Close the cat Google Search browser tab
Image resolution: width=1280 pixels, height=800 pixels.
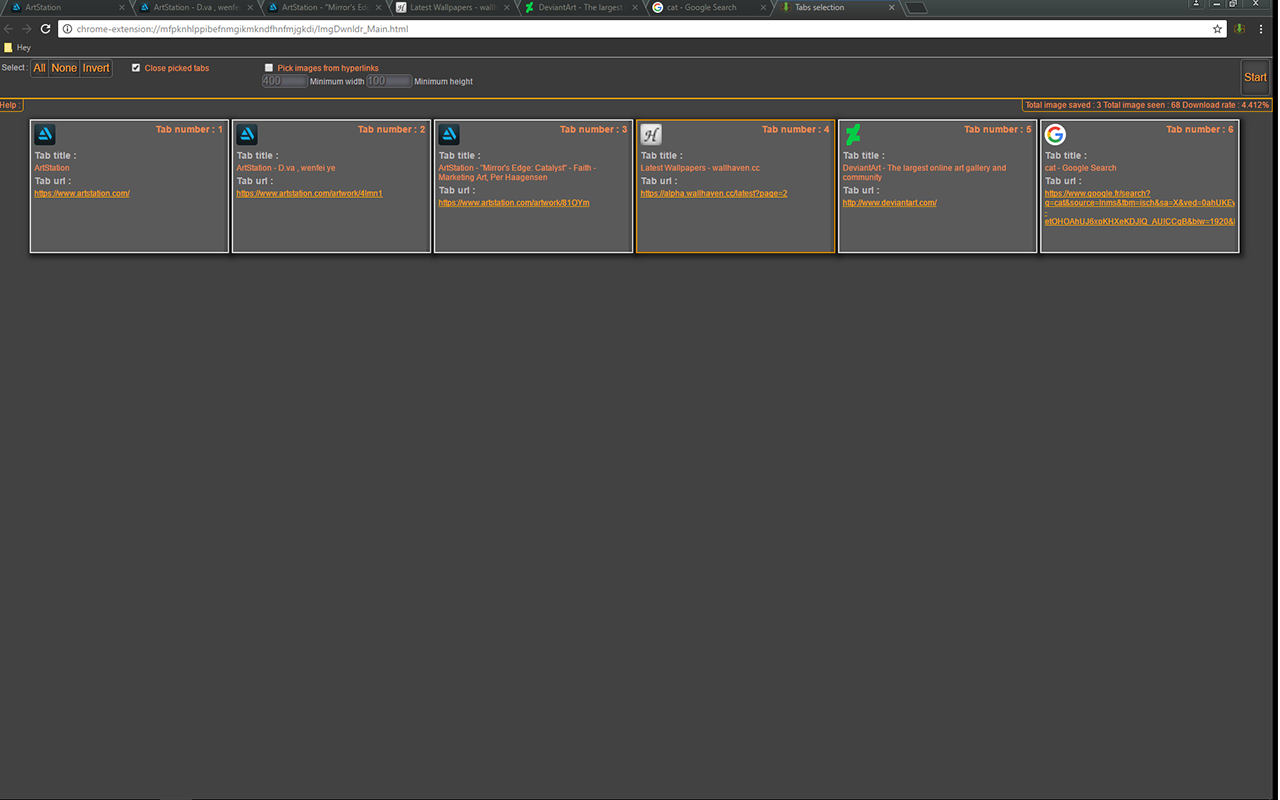coord(763,7)
